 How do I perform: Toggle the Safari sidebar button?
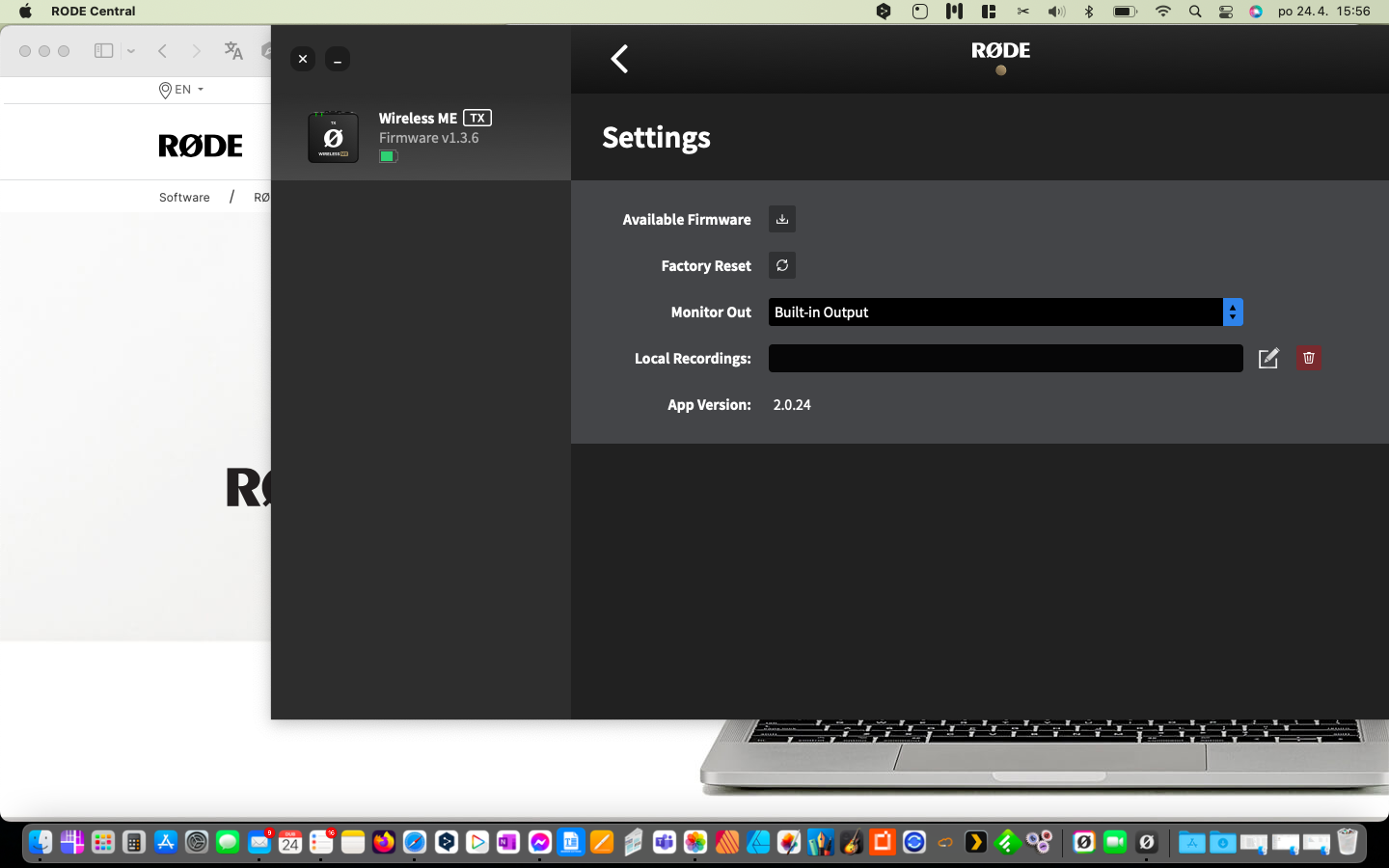tap(103, 51)
